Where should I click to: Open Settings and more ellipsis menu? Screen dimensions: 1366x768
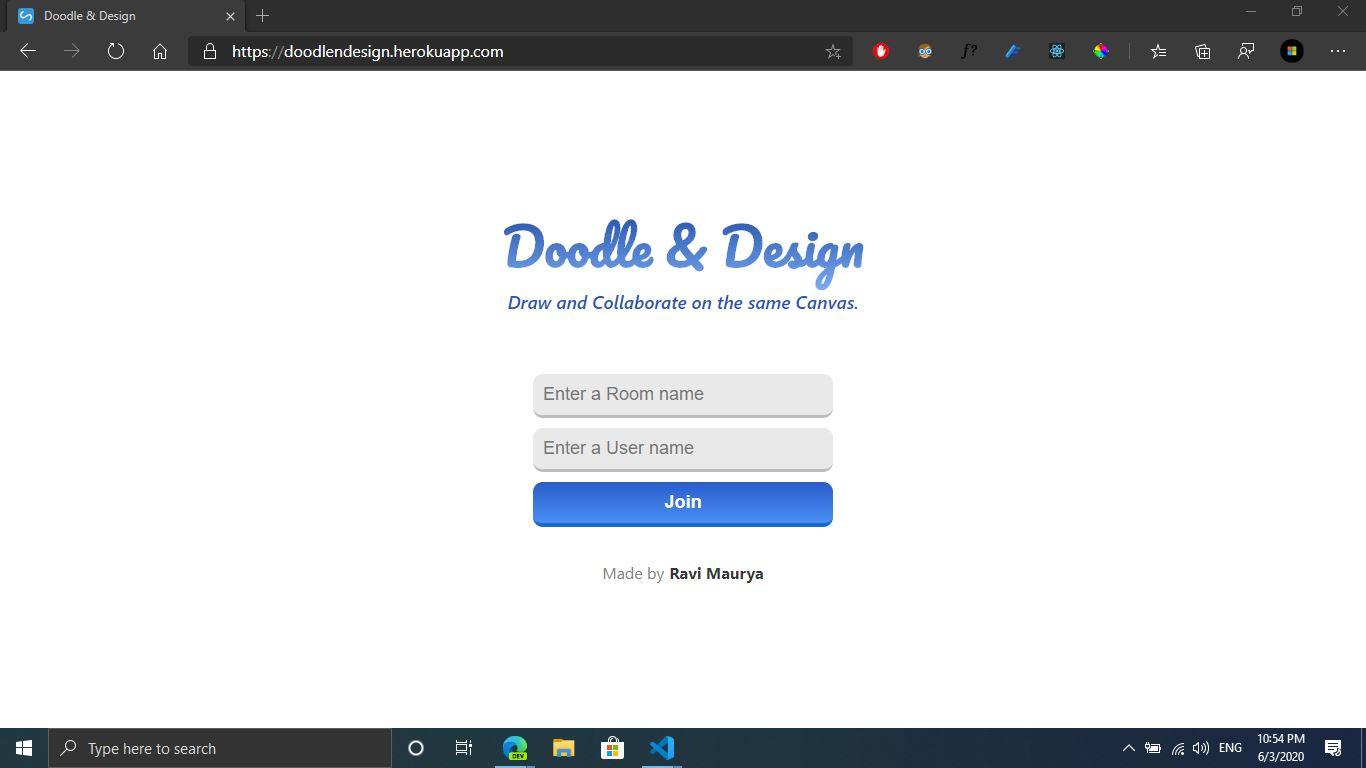(1338, 51)
